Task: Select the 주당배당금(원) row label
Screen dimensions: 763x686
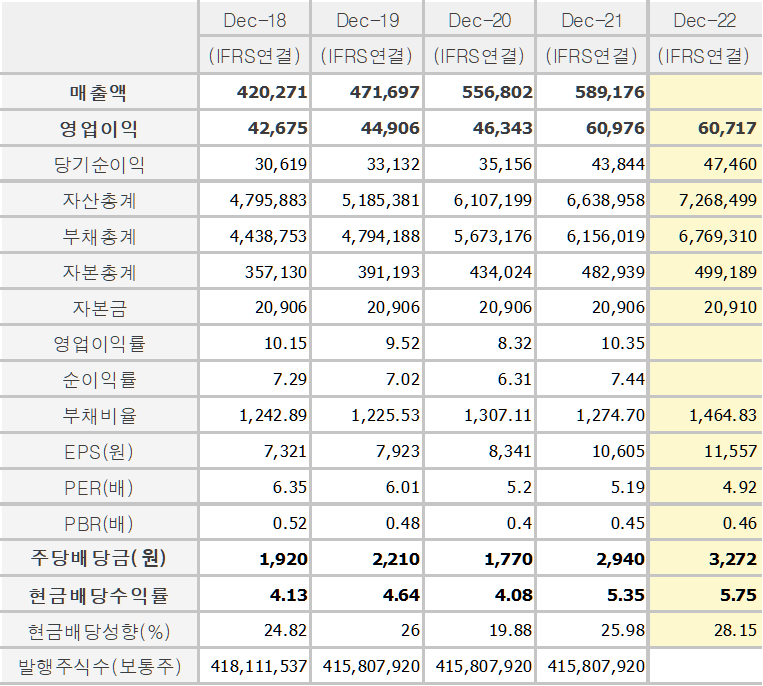Action: (x=99, y=559)
